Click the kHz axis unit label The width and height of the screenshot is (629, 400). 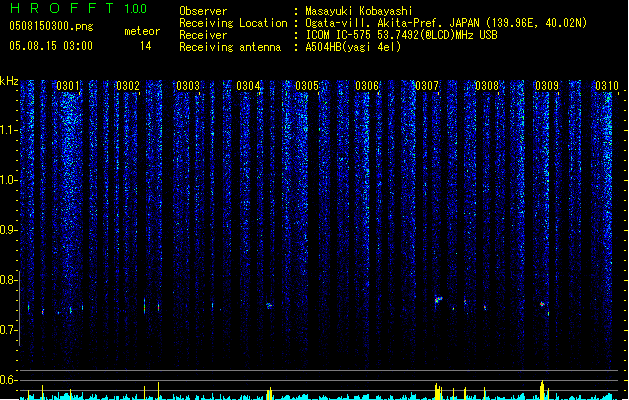click(x=9, y=81)
